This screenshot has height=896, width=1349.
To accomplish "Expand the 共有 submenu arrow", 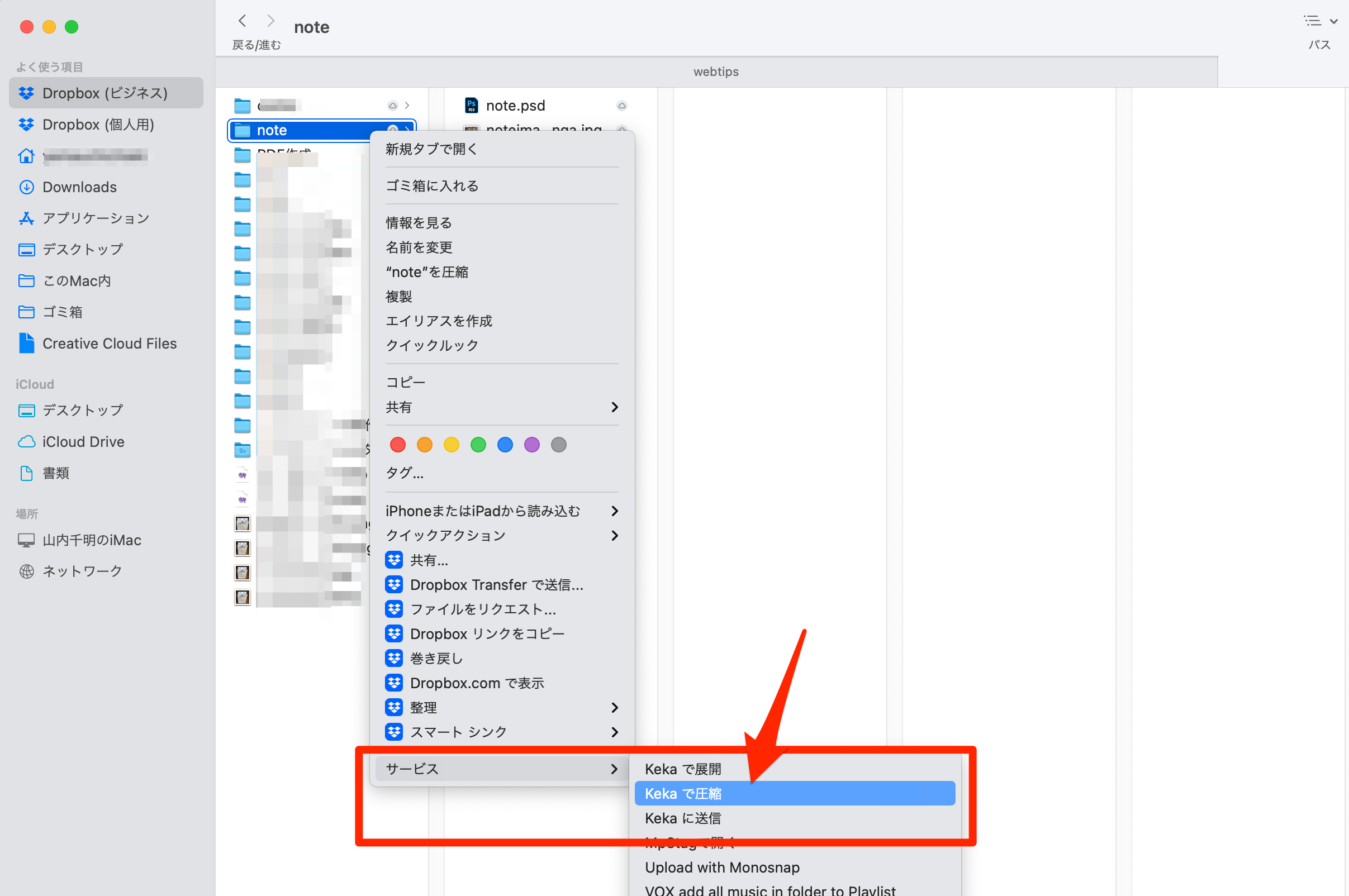I will tap(615, 407).
